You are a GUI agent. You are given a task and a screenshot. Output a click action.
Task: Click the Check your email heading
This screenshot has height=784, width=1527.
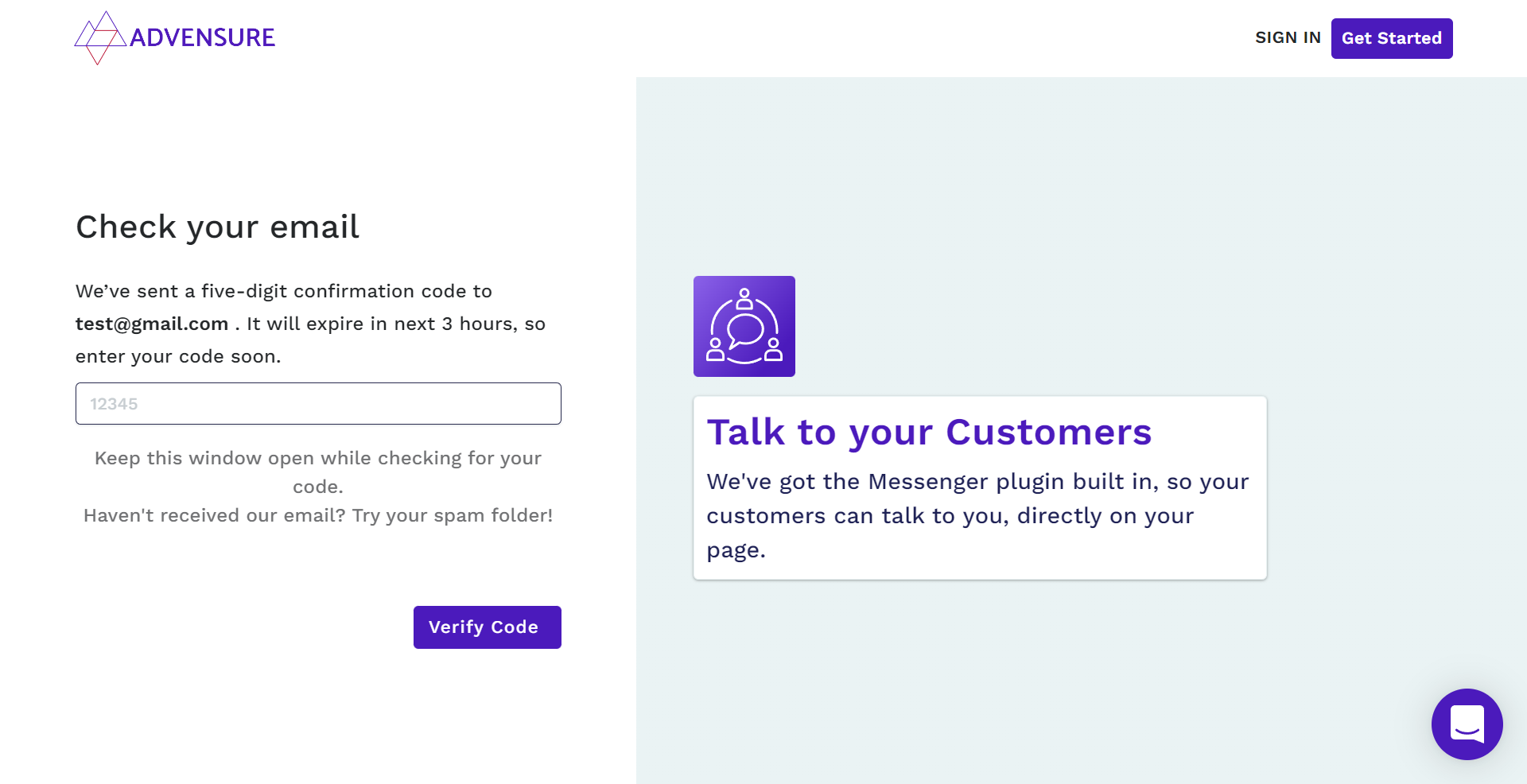(x=217, y=227)
